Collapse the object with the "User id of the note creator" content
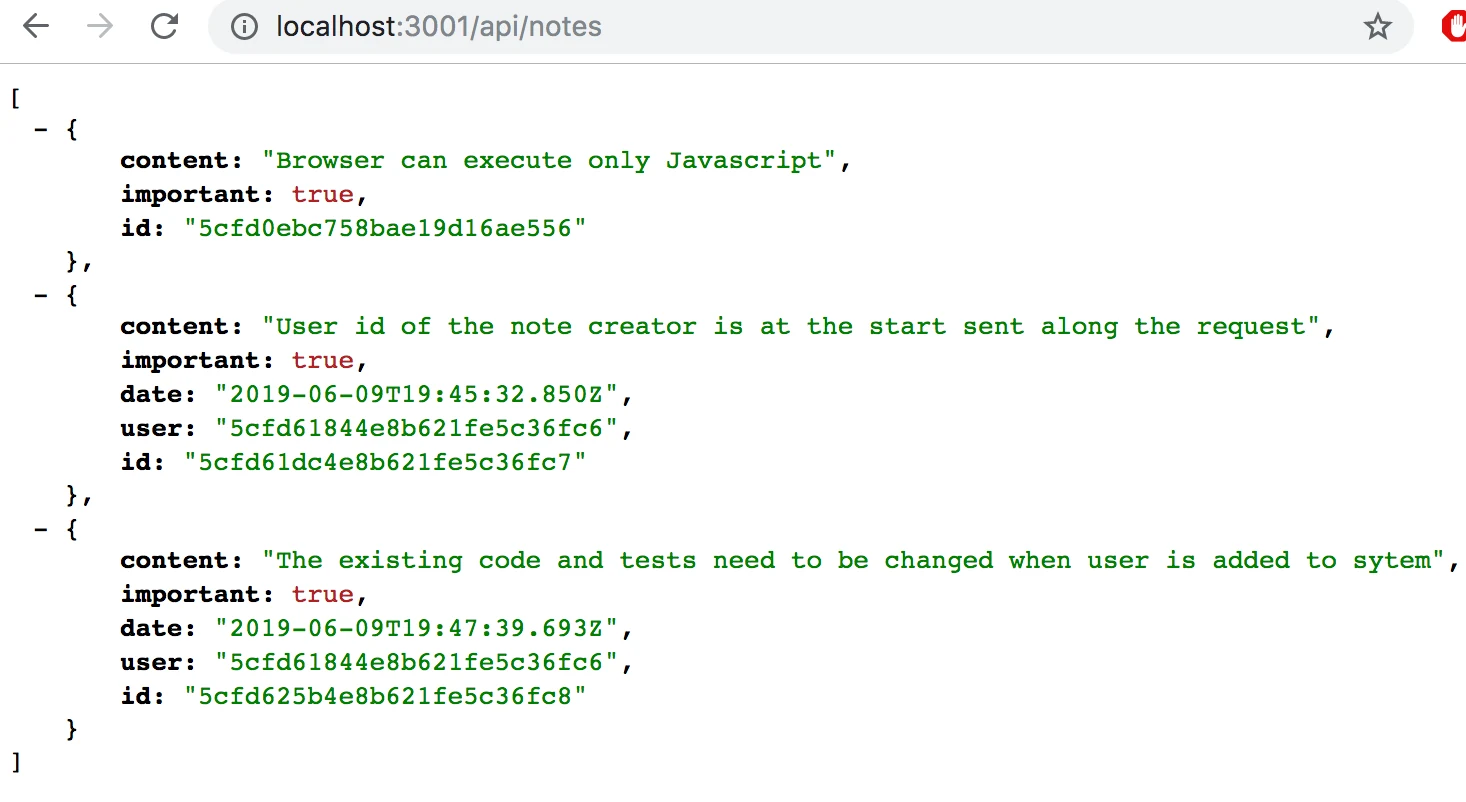 (41, 294)
